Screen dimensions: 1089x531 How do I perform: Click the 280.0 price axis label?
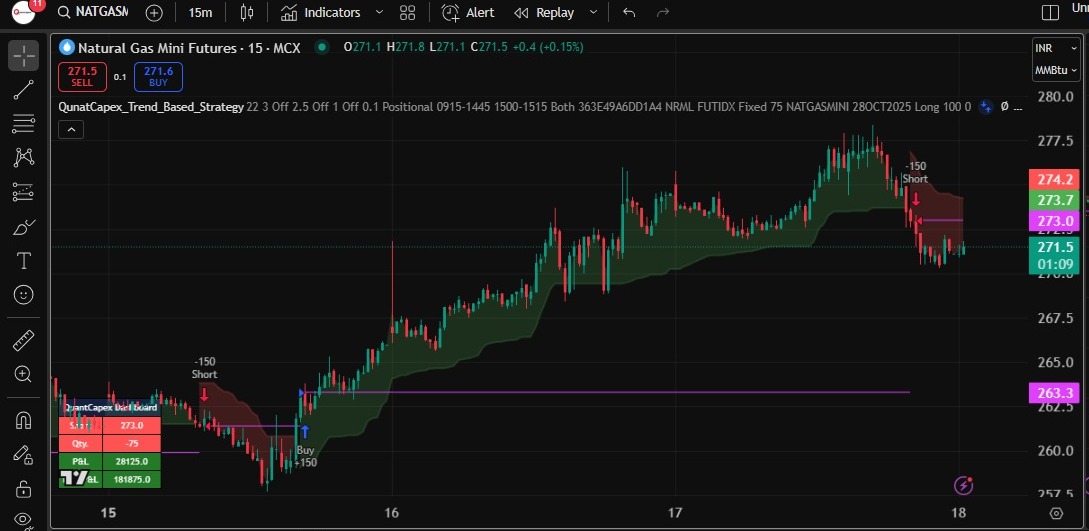(1055, 96)
